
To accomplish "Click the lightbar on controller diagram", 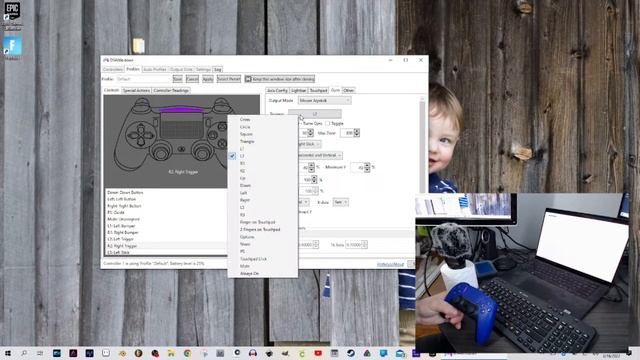I will point(181,109).
